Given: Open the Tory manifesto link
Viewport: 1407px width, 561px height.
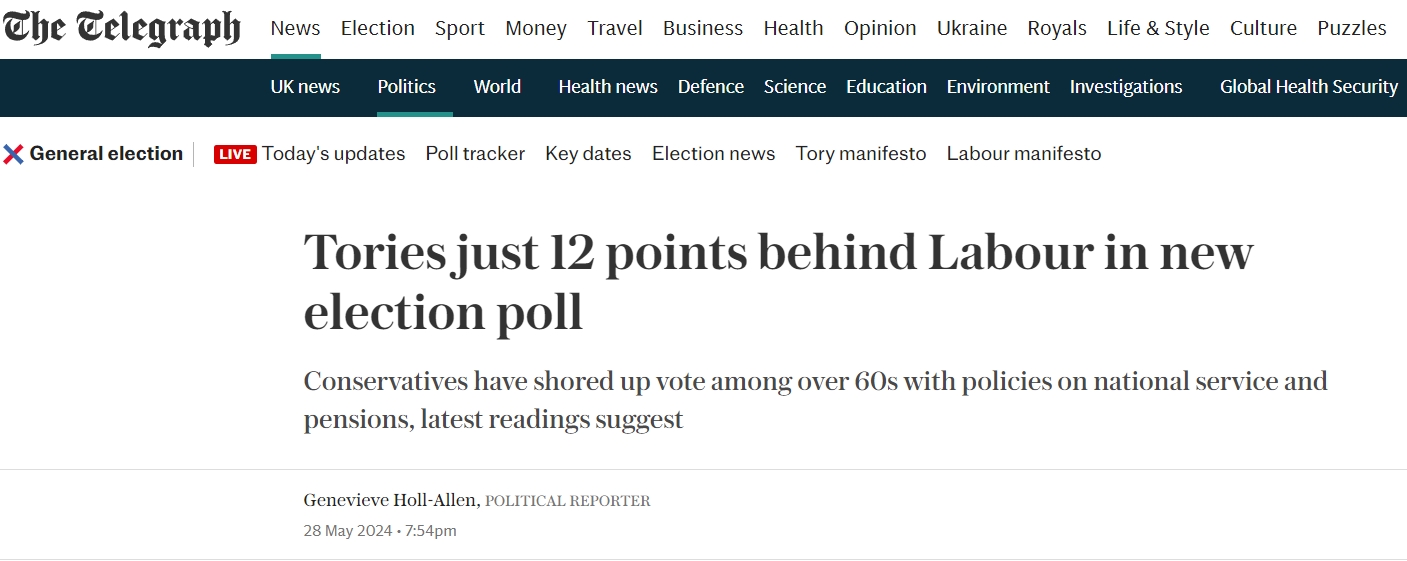Looking at the screenshot, I should pos(861,154).
